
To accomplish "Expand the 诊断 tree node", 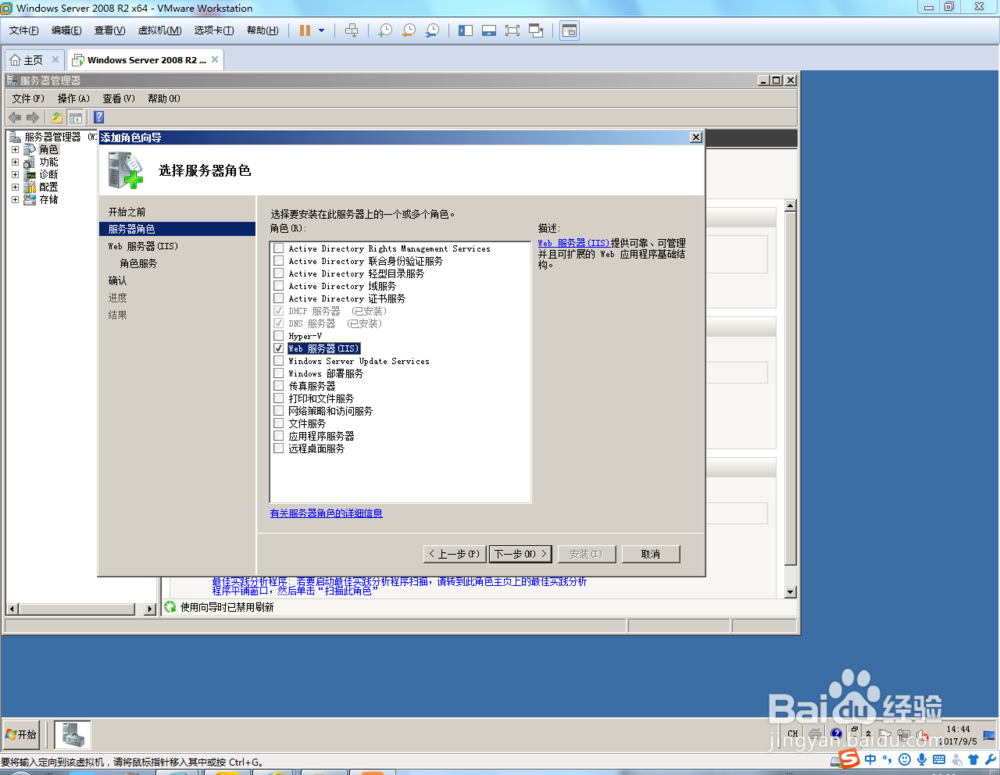I will point(15,174).
